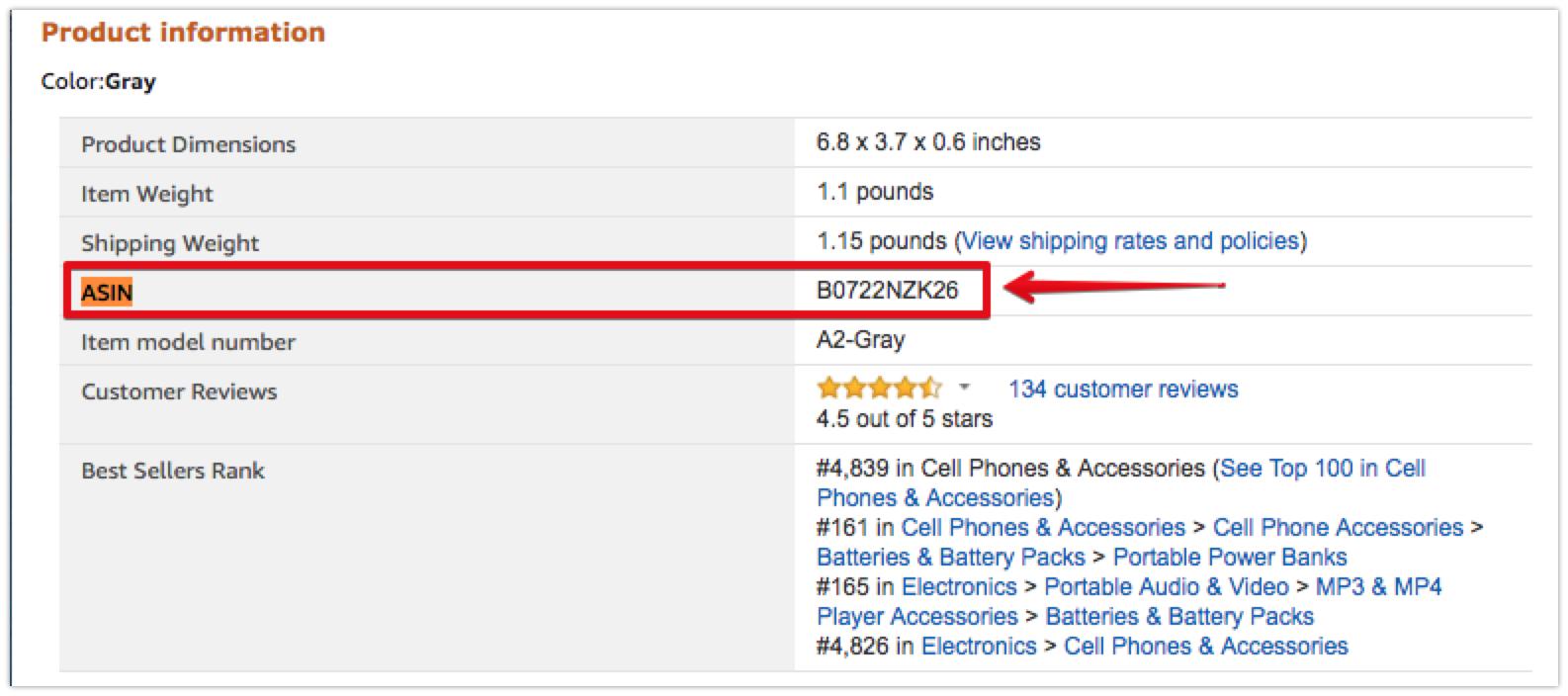Click the Color Gray label

point(98,82)
